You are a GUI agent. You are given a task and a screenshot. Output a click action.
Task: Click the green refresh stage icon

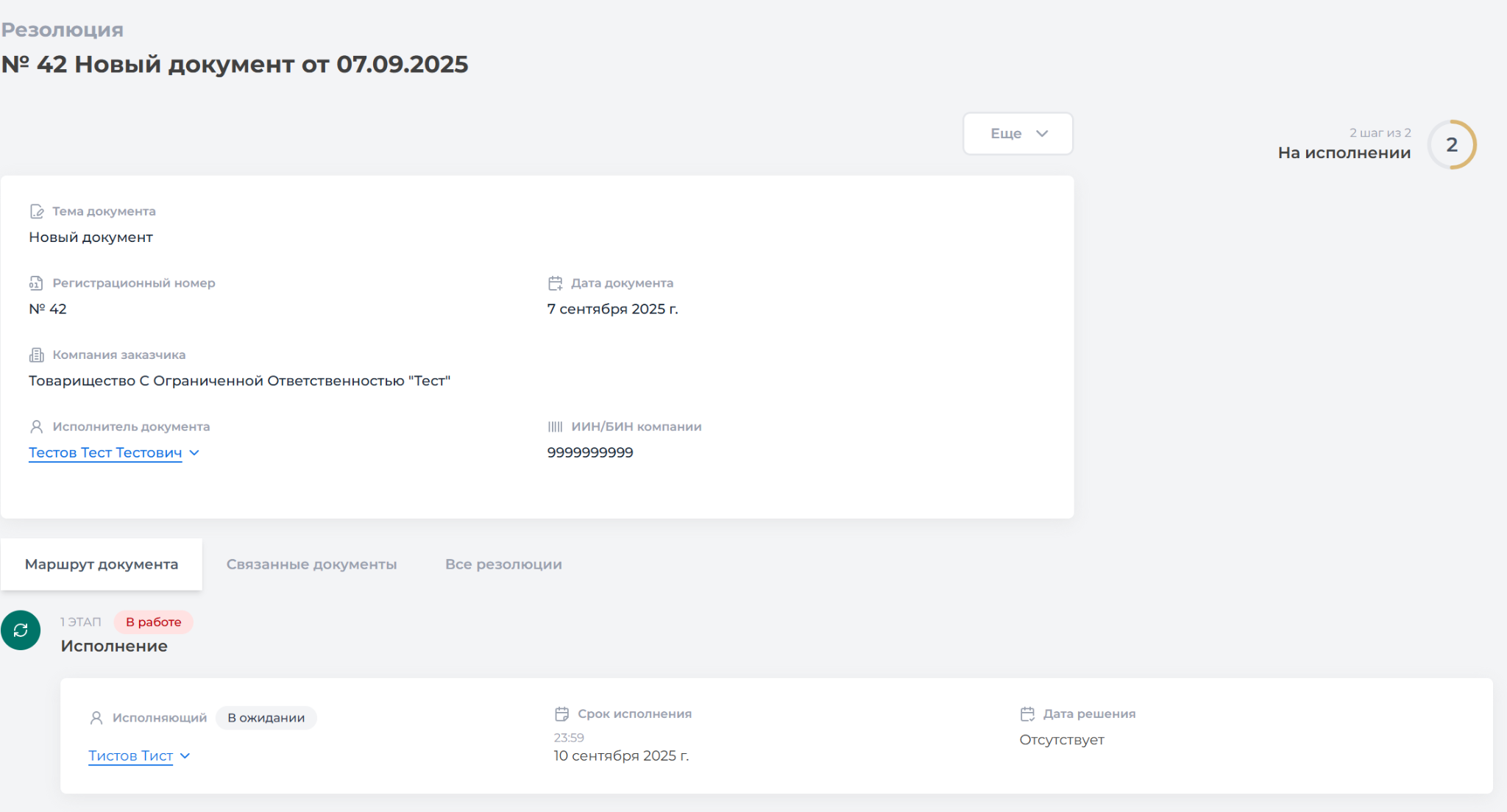(x=21, y=630)
